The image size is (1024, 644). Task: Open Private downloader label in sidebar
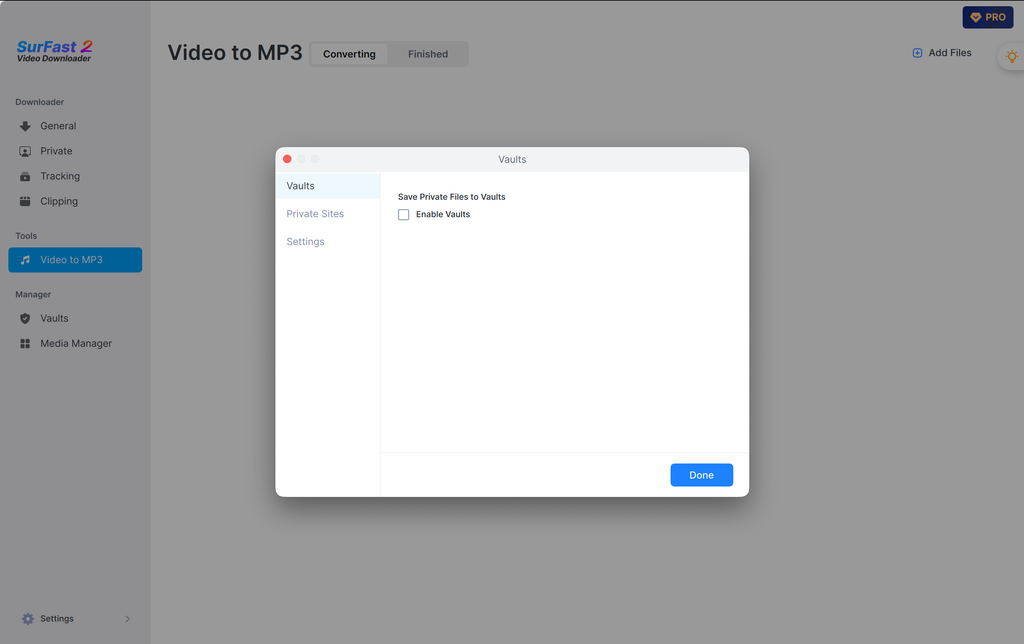(x=56, y=152)
